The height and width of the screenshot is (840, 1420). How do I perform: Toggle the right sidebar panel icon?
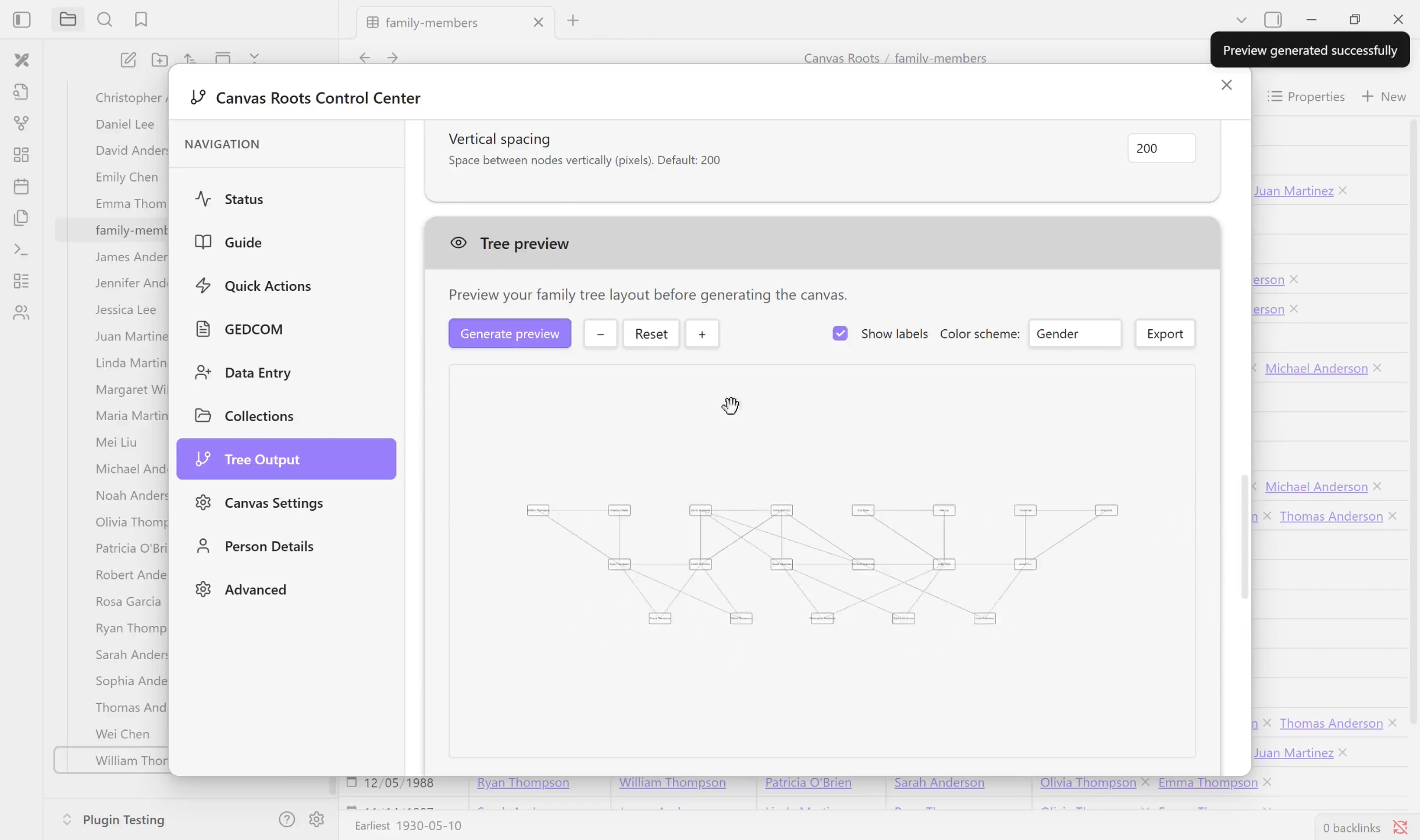pos(1273,20)
